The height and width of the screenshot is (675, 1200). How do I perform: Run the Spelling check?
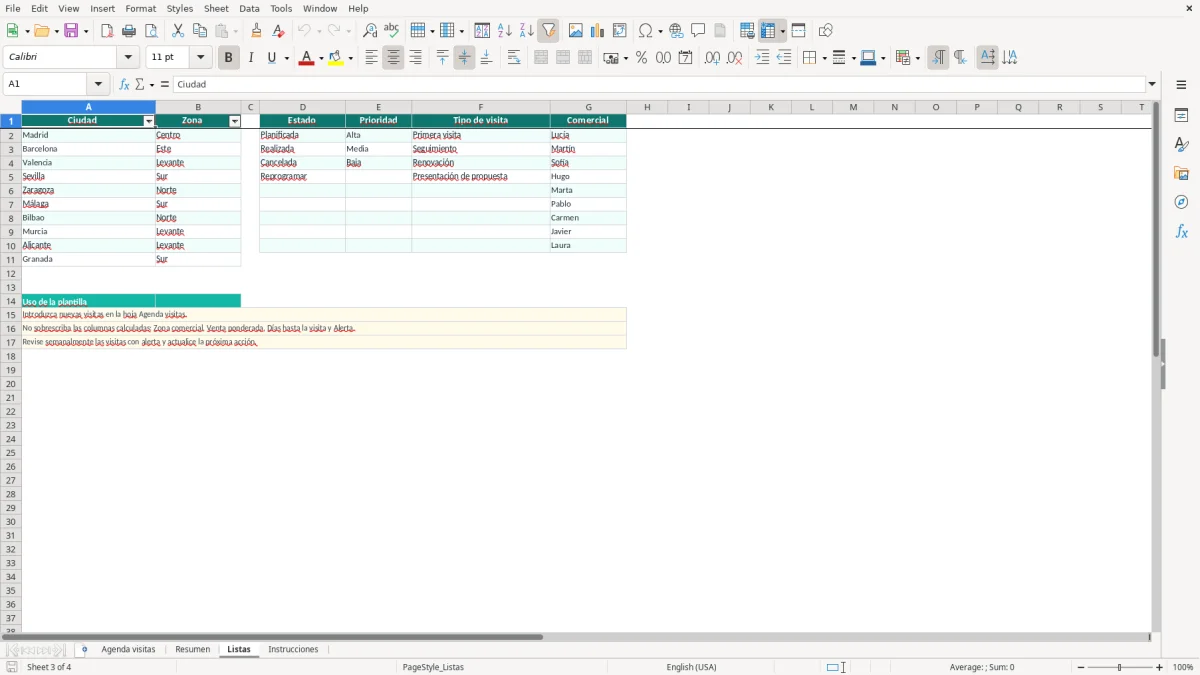(x=392, y=31)
